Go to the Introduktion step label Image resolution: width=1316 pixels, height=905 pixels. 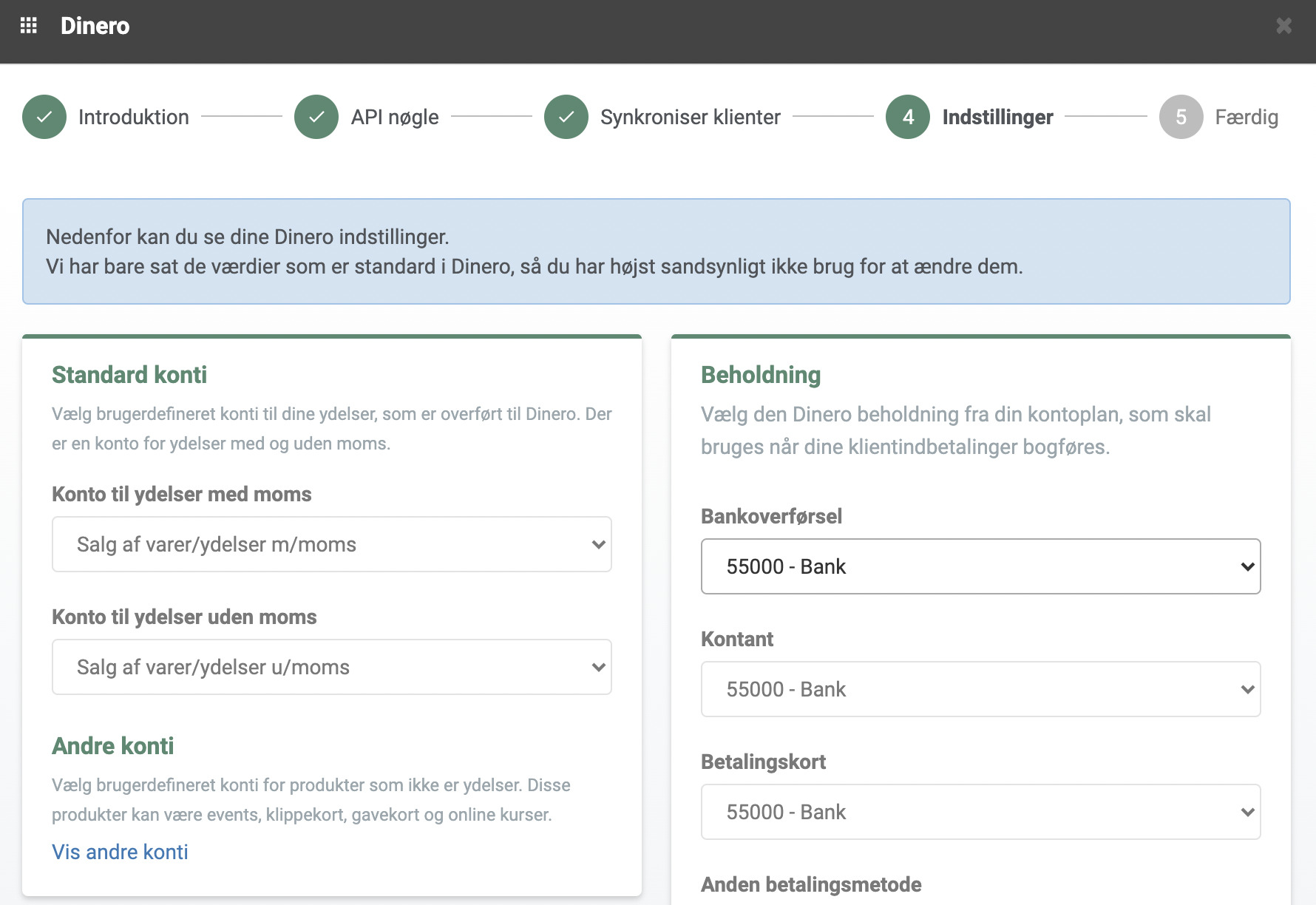[x=134, y=117]
